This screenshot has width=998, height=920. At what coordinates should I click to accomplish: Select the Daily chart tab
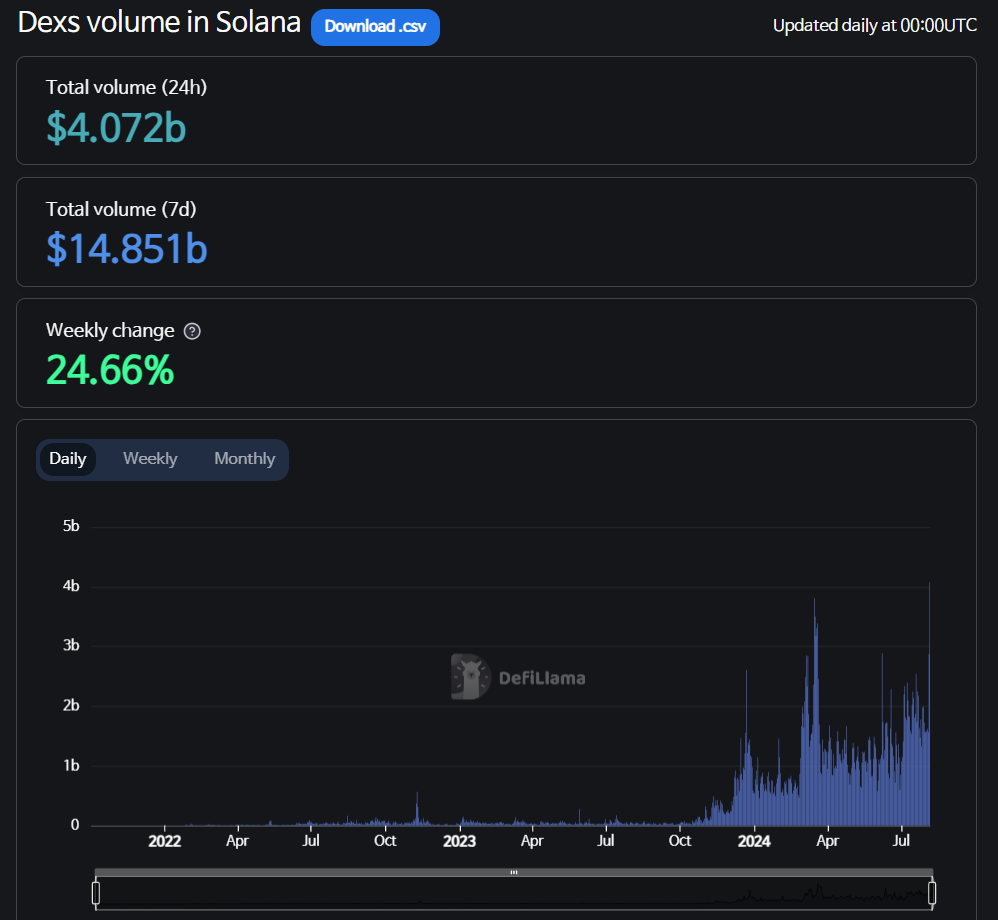[68, 459]
